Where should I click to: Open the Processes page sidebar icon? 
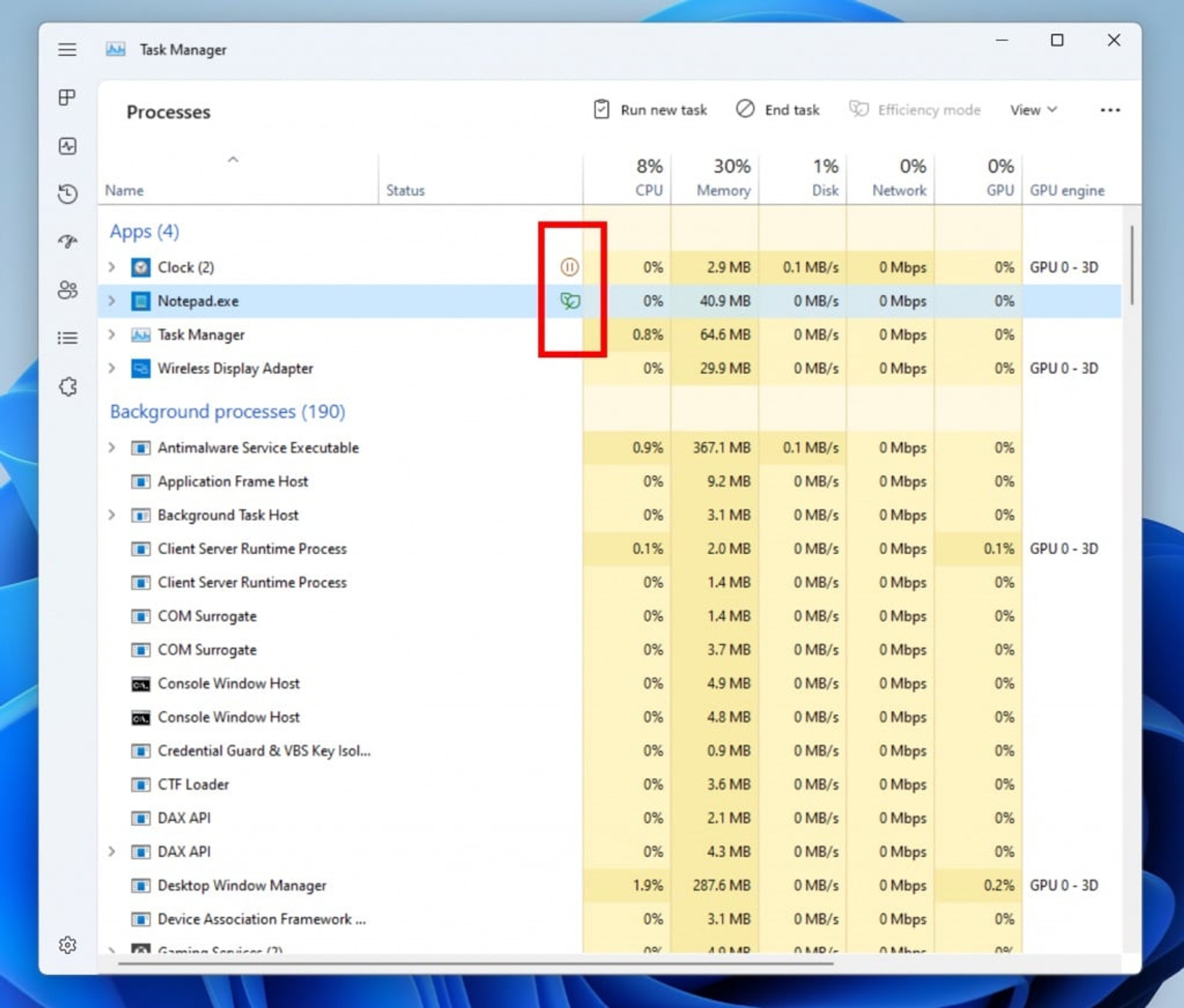coord(67,97)
